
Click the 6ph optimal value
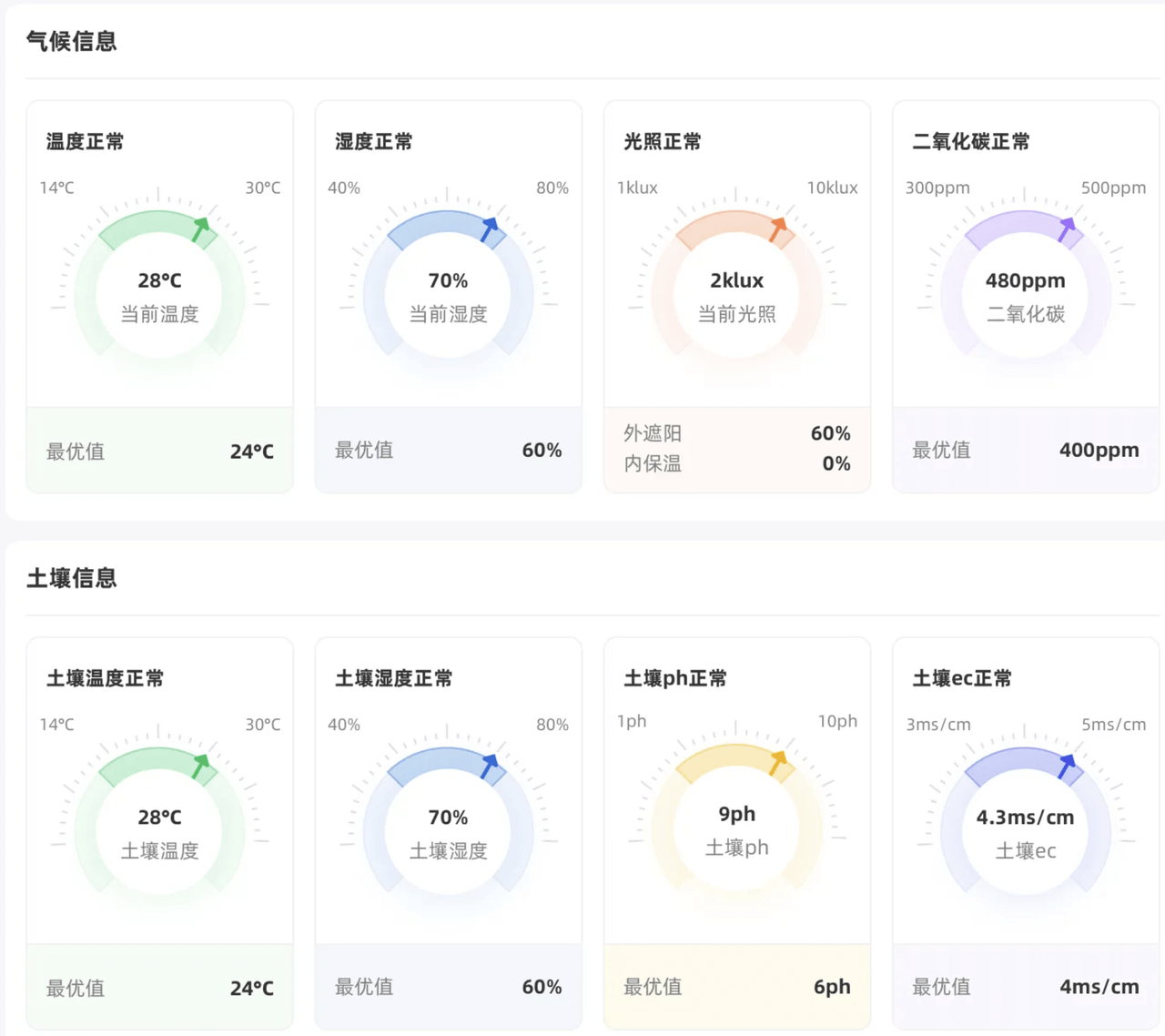[x=832, y=987]
